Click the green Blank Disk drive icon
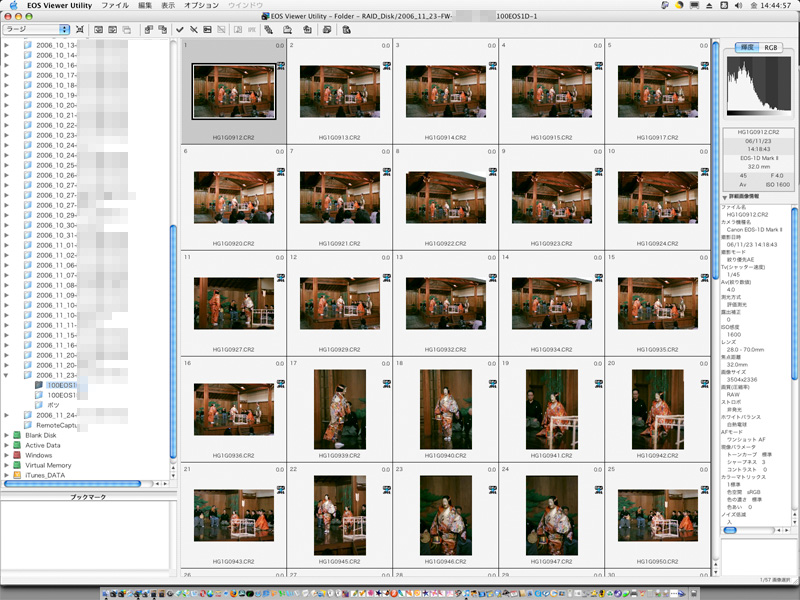Screen dimensions: 800x600 click(x=17, y=435)
